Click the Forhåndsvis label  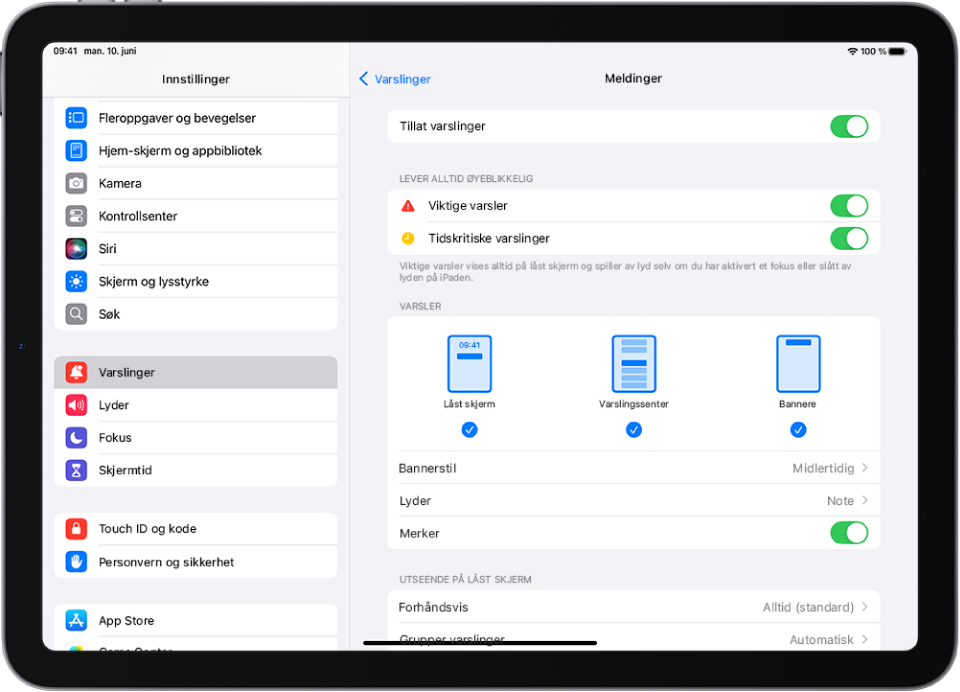coord(433,607)
